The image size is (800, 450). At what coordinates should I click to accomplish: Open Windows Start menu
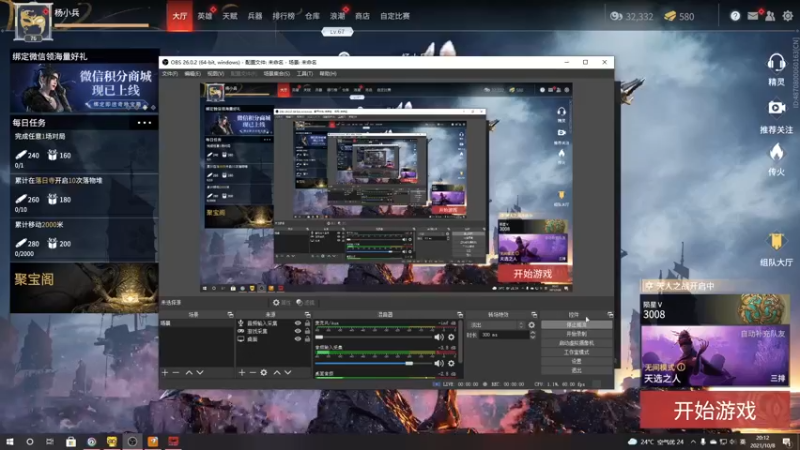pyautogui.click(x=9, y=441)
